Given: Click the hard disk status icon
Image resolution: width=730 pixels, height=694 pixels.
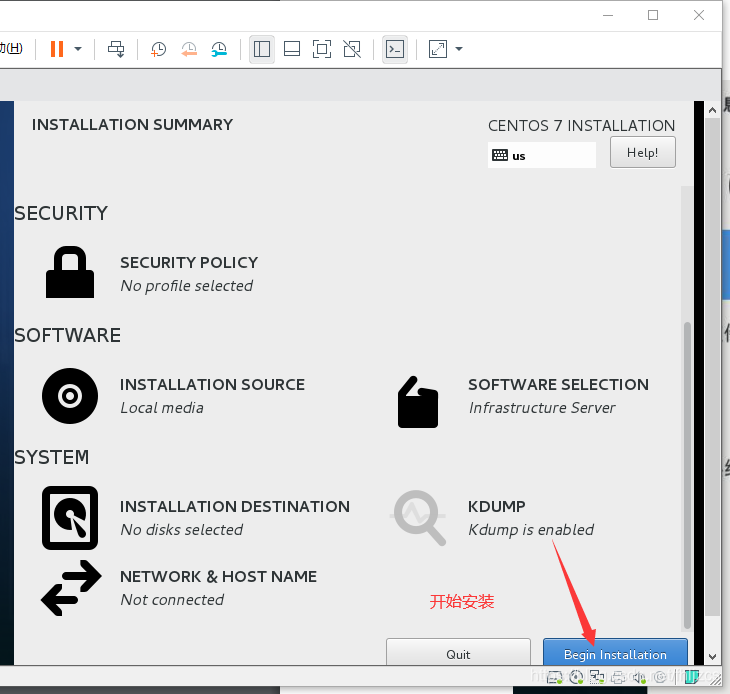Looking at the screenshot, I should (554, 677).
